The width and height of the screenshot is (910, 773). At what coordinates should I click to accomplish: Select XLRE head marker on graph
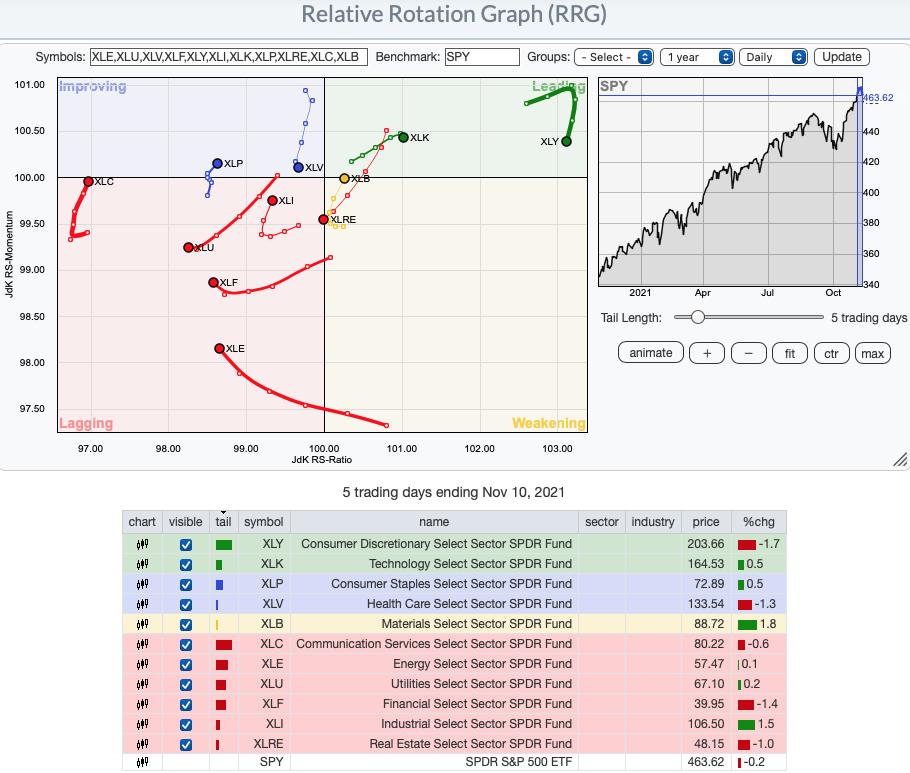[323, 219]
